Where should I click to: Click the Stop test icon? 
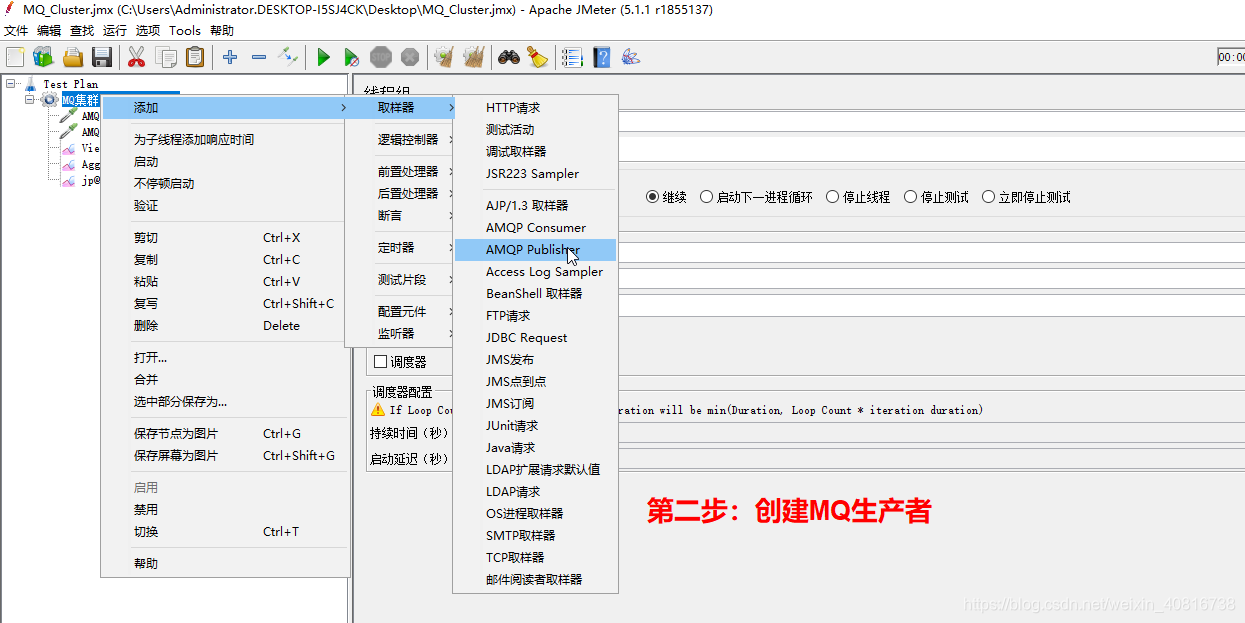point(380,57)
